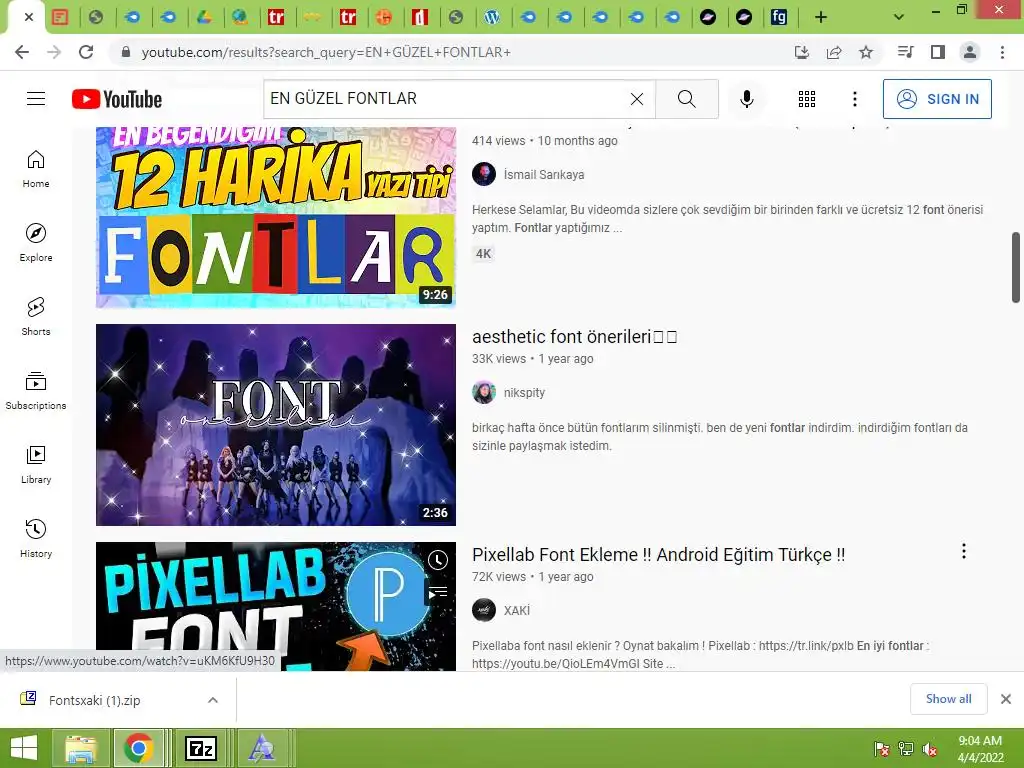Switch to the WordPress tab
The width and height of the screenshot is (1024, 768).
(492, 18)
